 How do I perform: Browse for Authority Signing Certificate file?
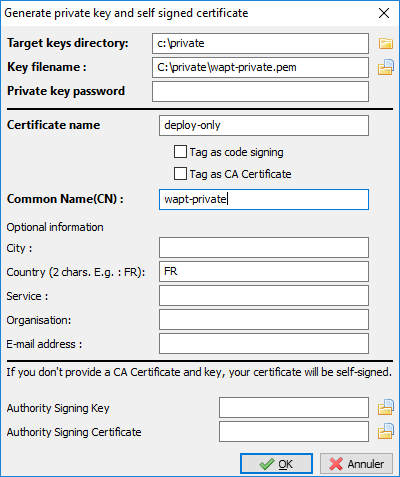pyautogui.click(x=386, y=431)
